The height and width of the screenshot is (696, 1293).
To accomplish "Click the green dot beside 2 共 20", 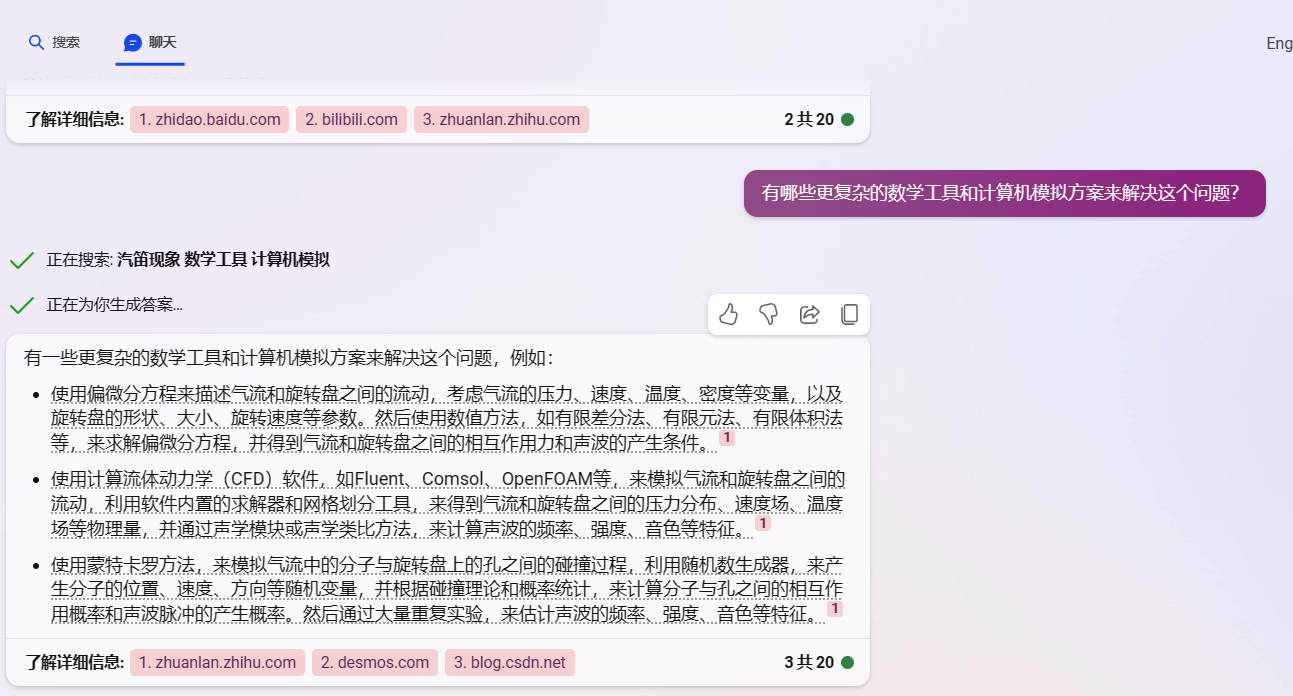I will pos(848,119).
